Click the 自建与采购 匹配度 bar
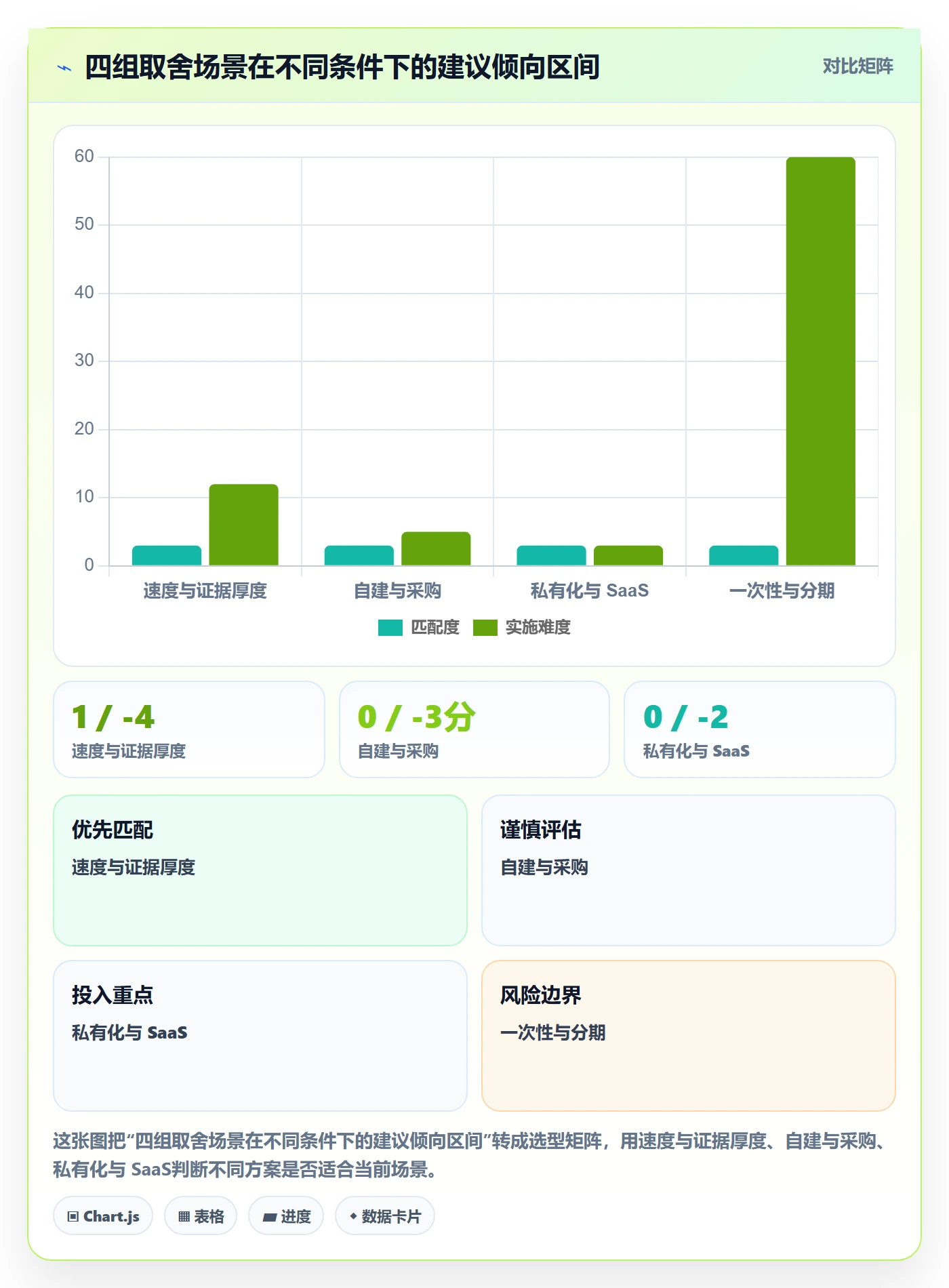Screen dimensions: 949x1288 (359, 555)
